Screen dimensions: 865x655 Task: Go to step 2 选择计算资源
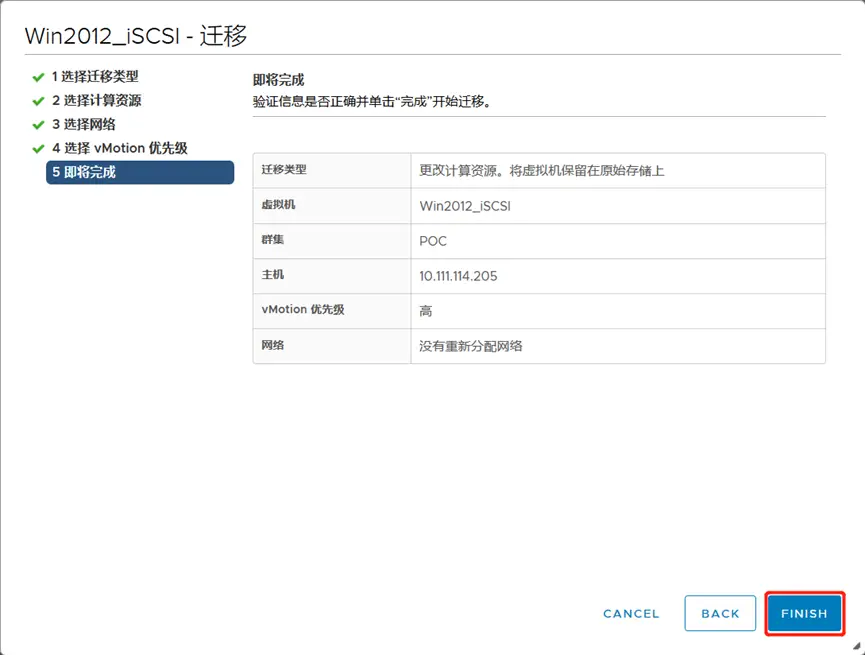tap(97, 100)
